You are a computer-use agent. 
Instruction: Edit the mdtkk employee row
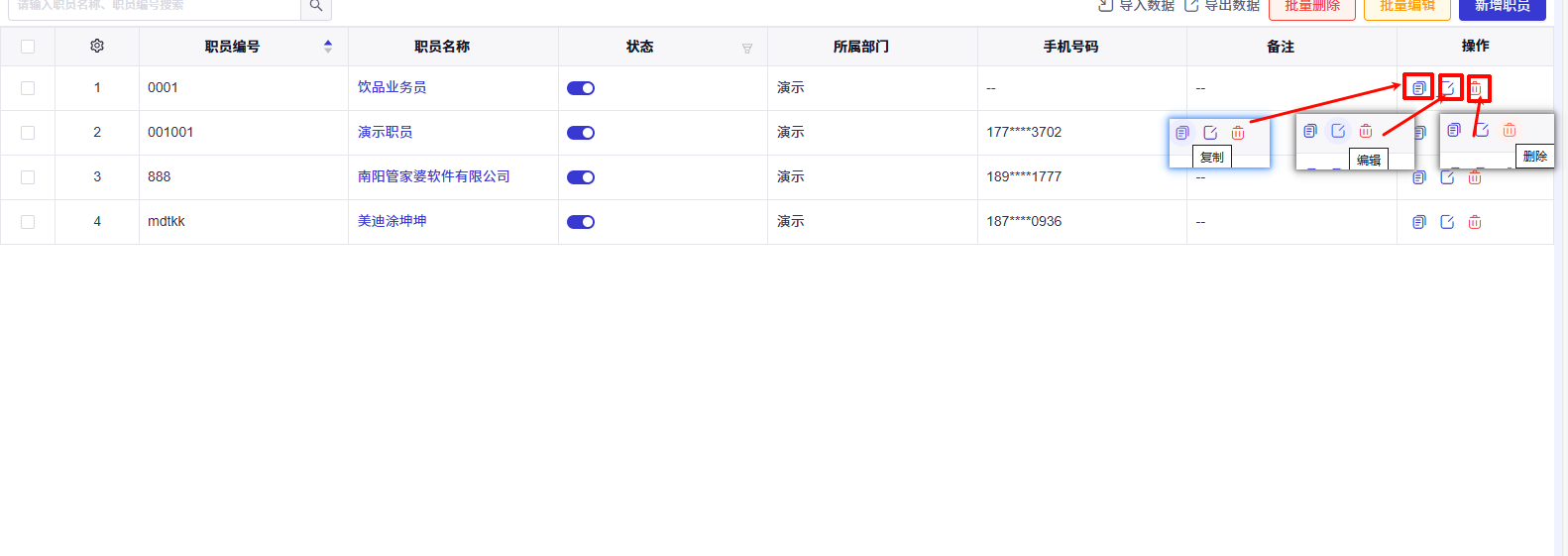click(1447, 222)
